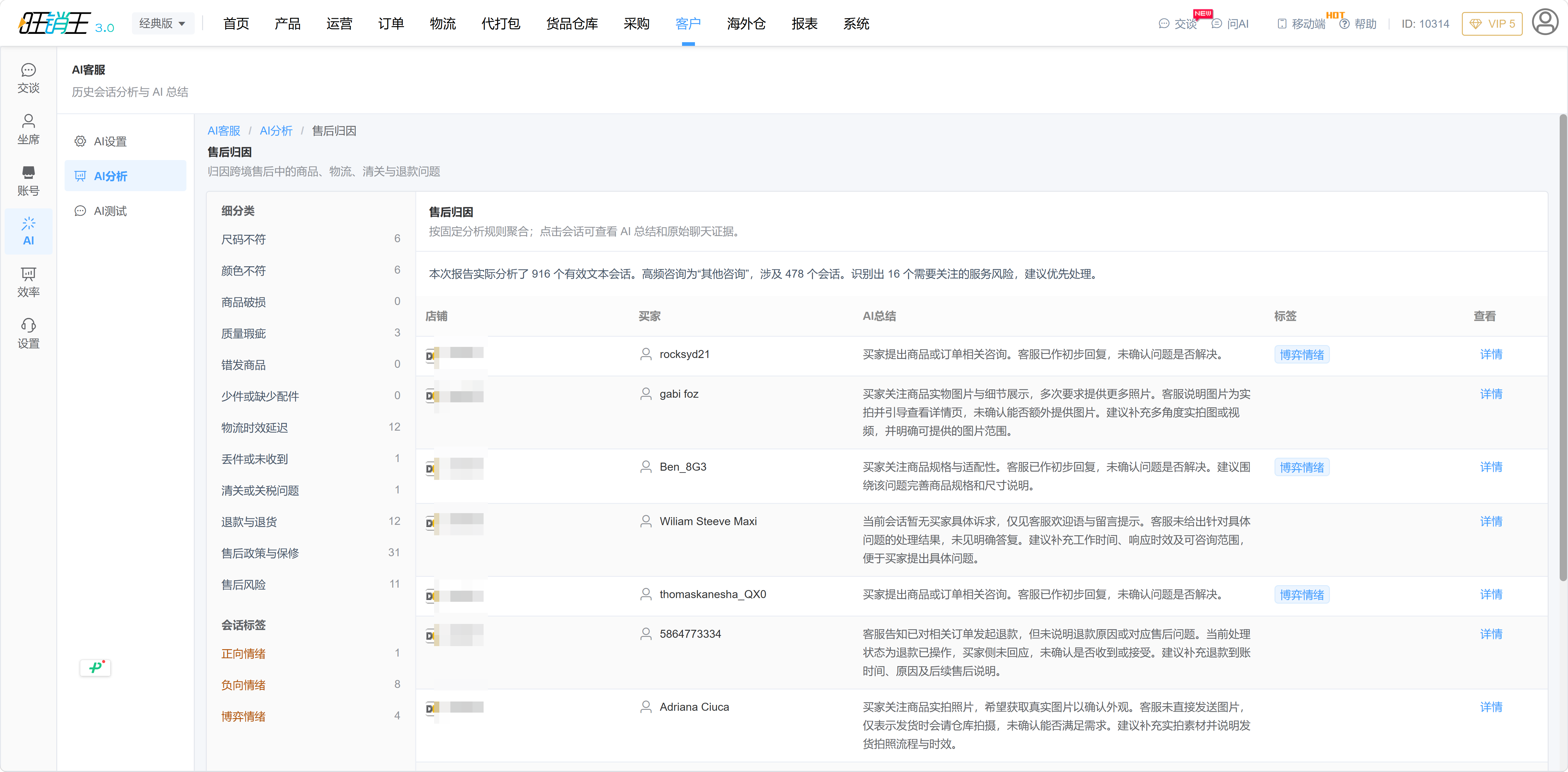Click the vertical page scrollbar
The height and width of the screenshot is (772, 1568).
(x=1562, y=347)
